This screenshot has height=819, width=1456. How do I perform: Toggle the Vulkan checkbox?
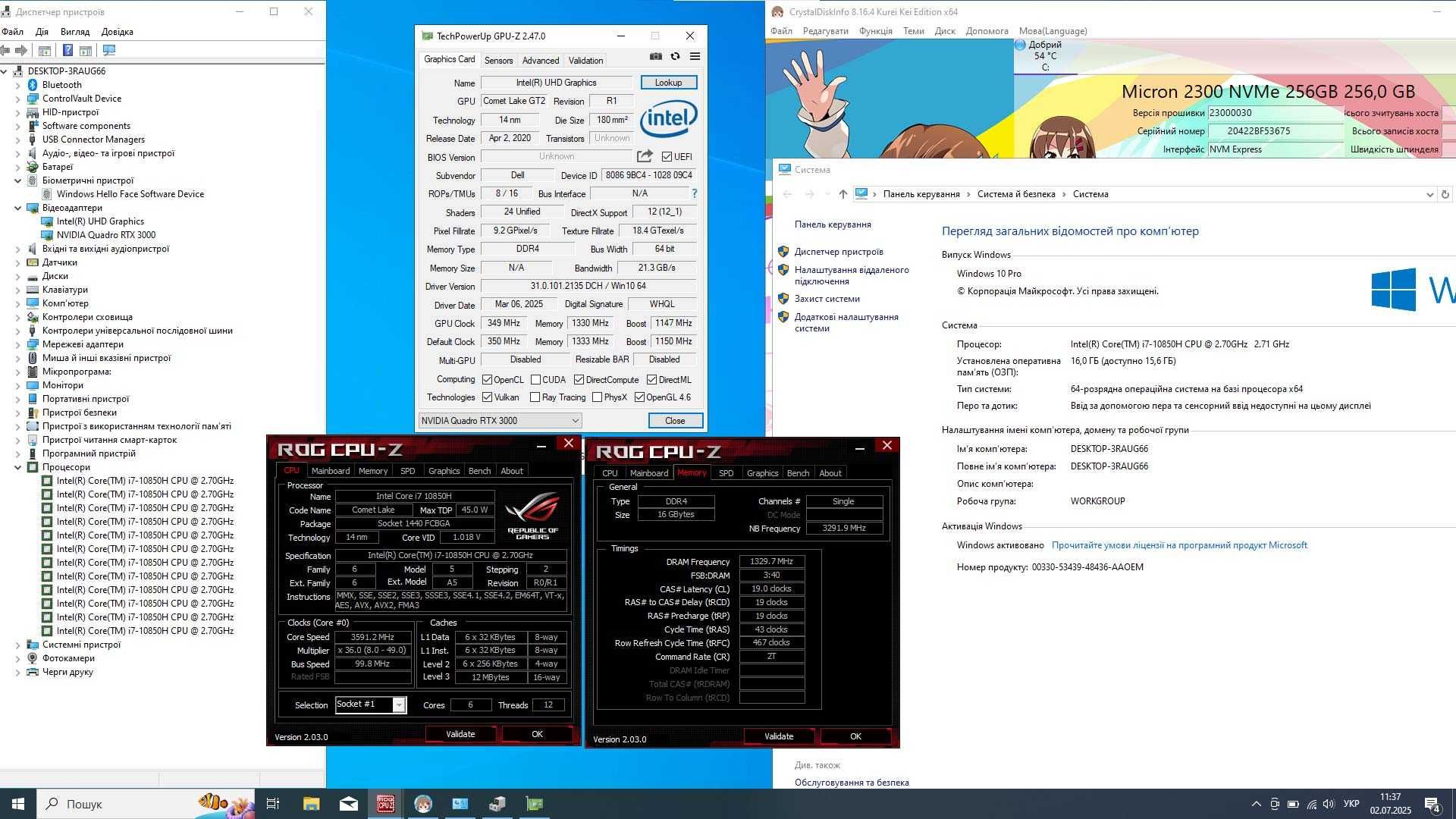[x=488, y=397]
